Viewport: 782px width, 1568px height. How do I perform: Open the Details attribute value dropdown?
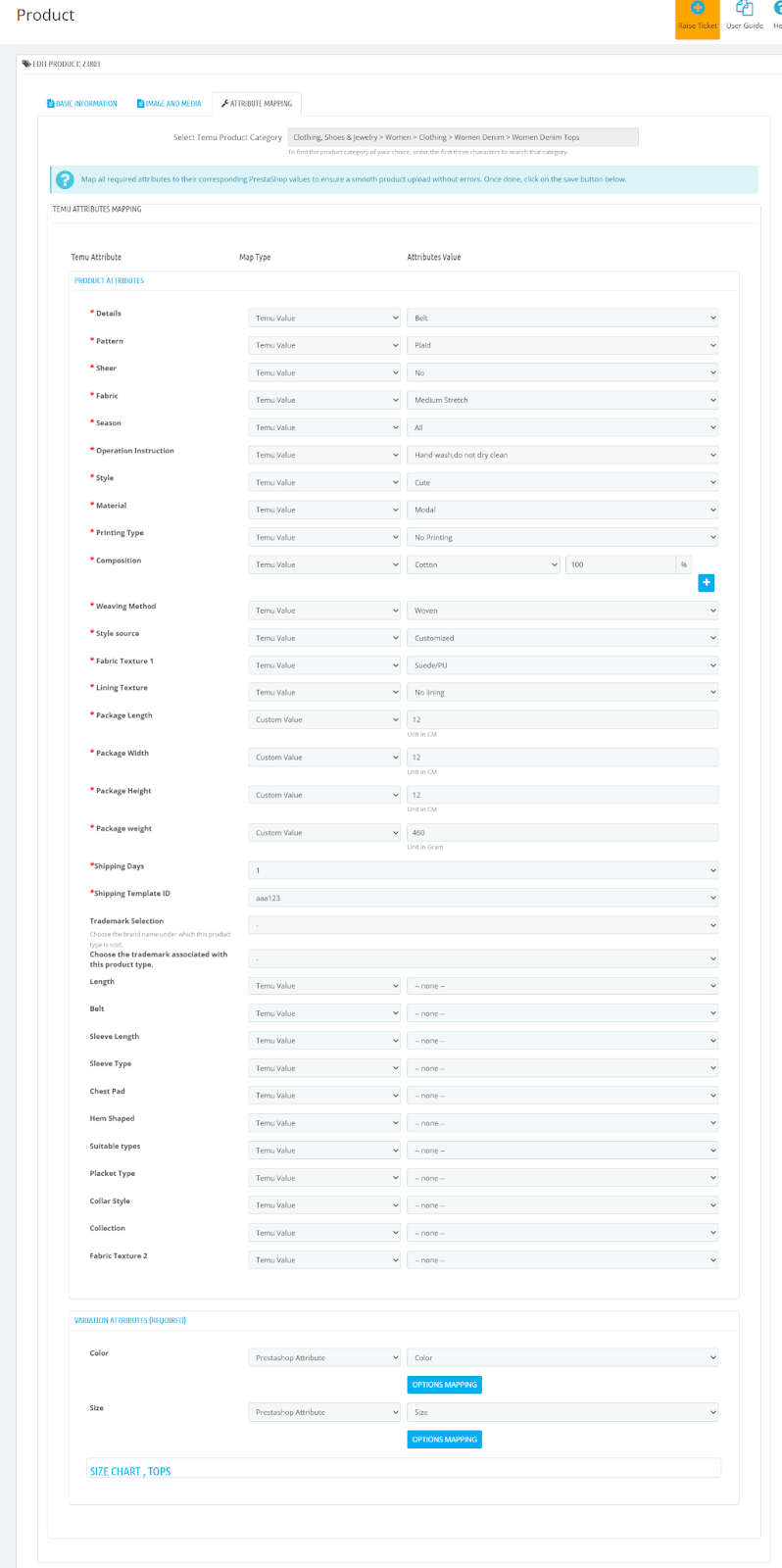562,318
